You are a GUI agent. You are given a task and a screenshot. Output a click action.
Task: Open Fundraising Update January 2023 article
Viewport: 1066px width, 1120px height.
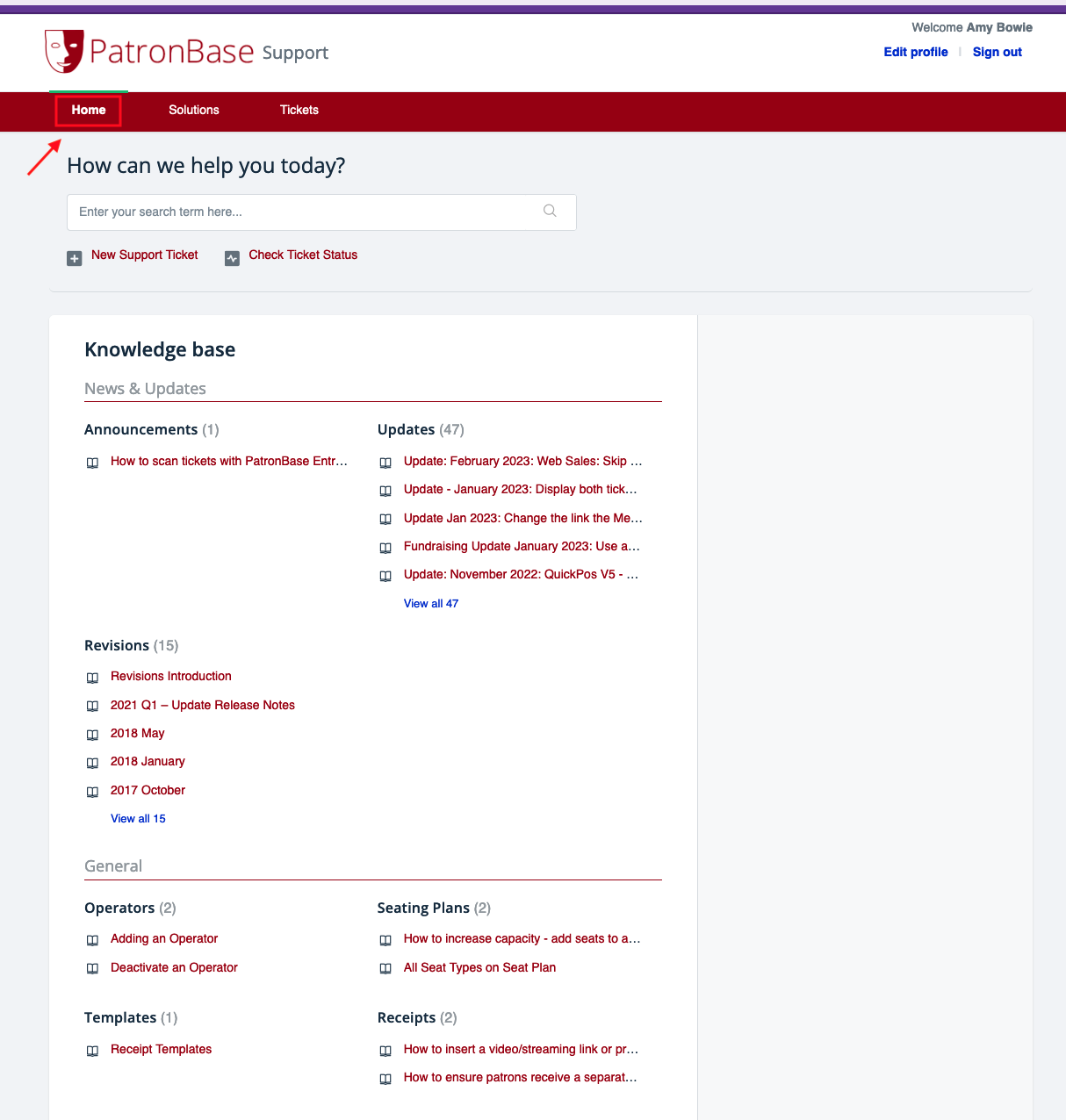[x=522, y=546]
